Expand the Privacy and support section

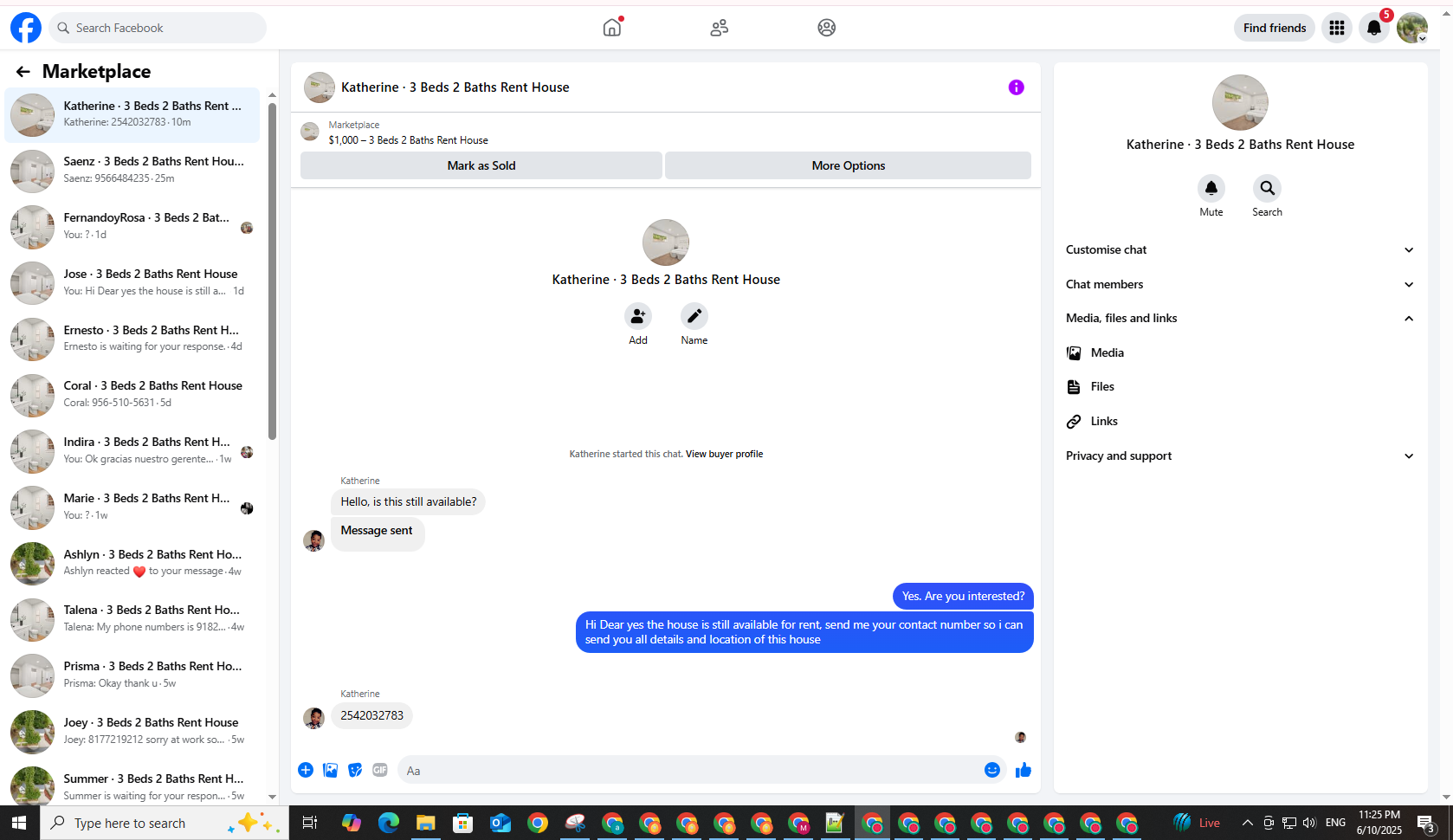coord(1240,456)
